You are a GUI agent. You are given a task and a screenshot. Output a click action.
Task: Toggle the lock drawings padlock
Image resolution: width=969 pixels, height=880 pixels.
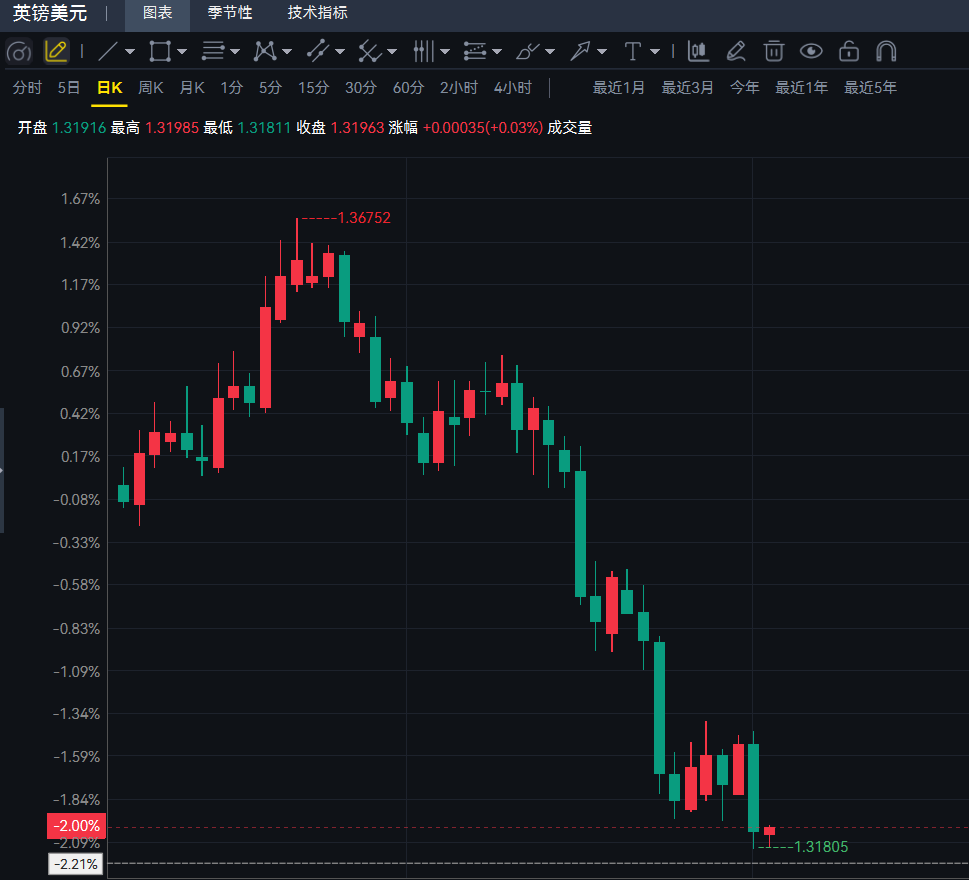coord(849,51)
